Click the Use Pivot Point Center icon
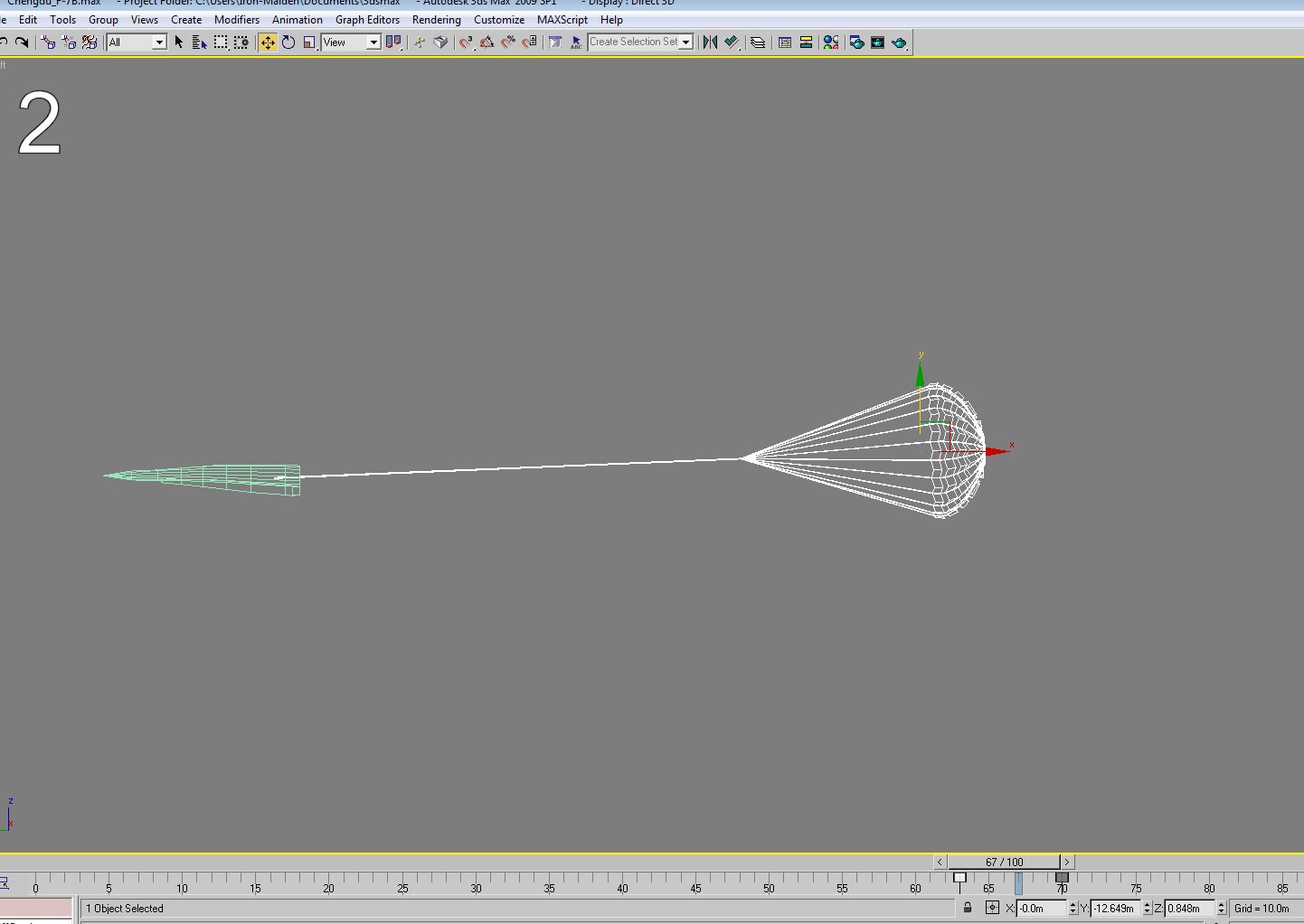 392,42
